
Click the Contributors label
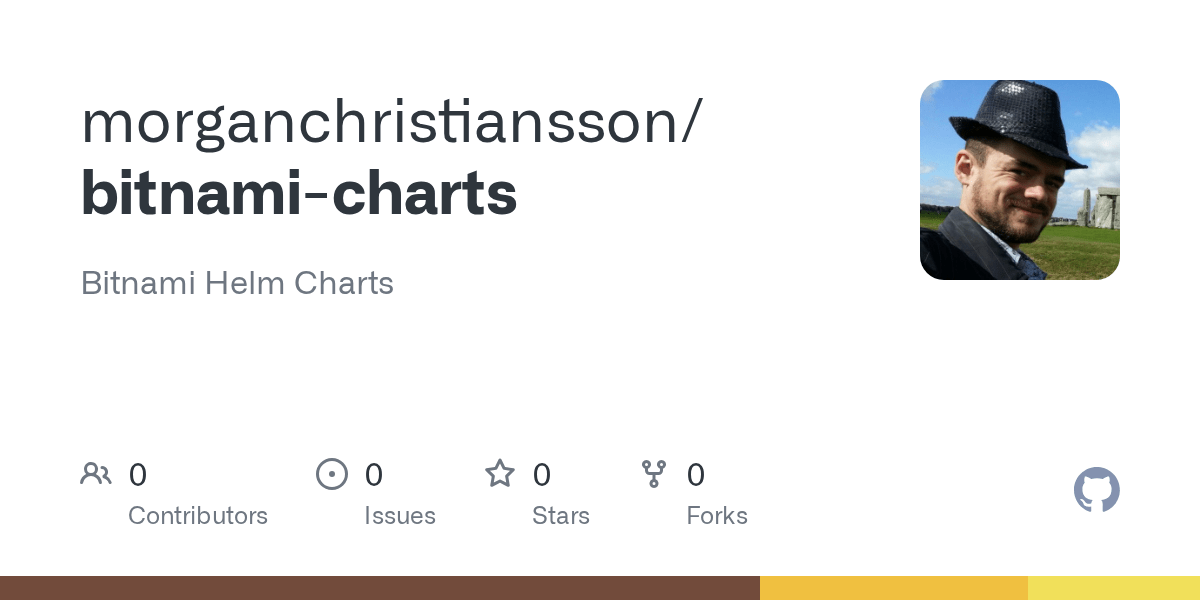(198, 516)
